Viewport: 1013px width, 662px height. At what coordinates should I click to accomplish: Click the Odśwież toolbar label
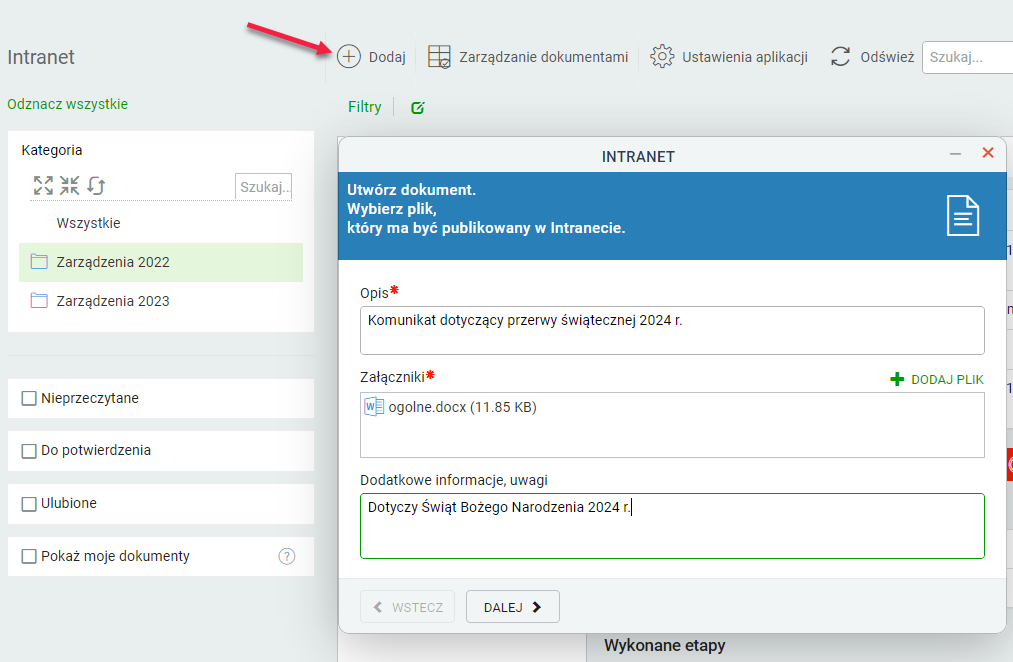(x=887, y=57)
